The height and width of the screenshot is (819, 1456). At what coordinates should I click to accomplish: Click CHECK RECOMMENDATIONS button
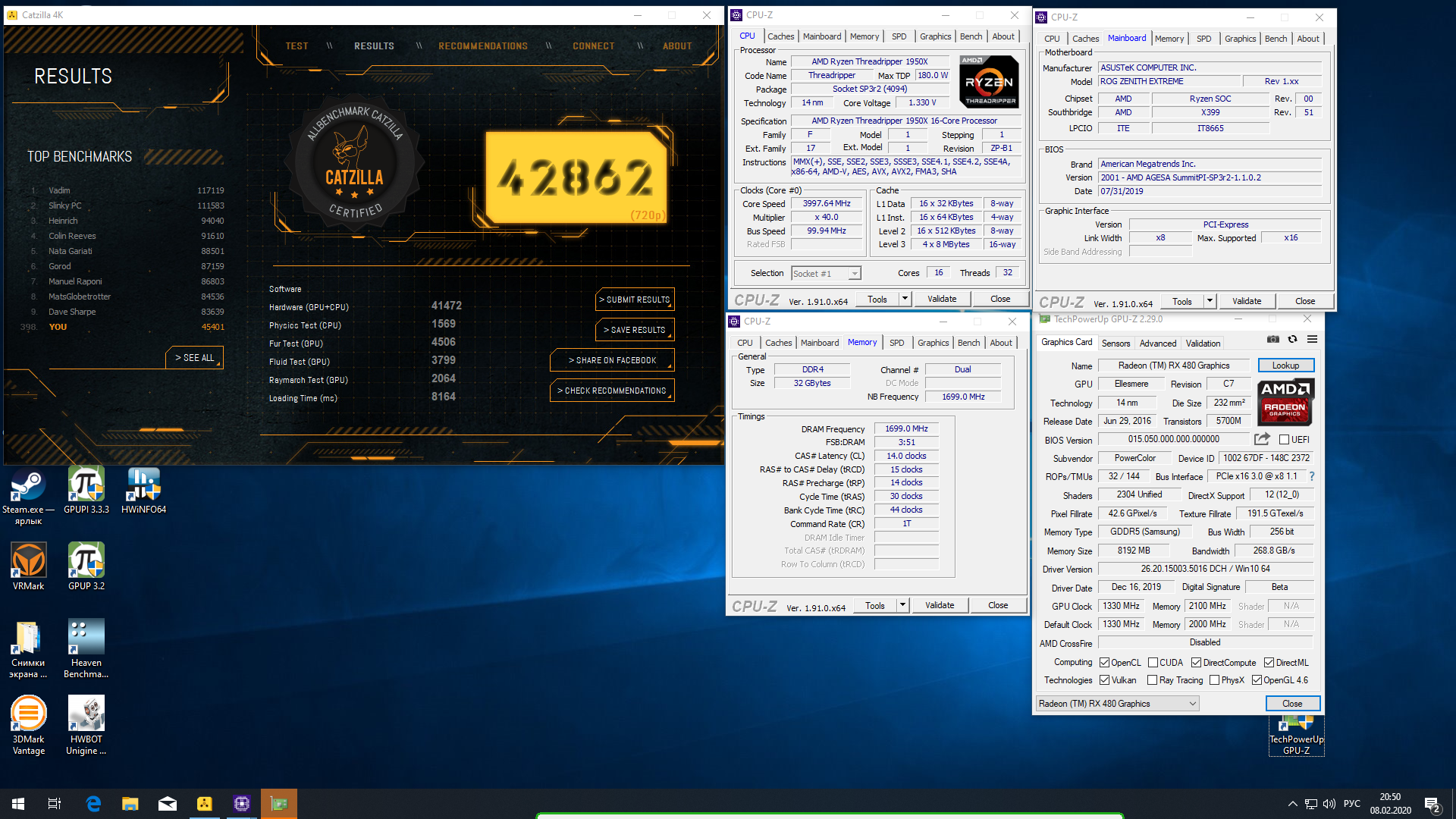612,391
